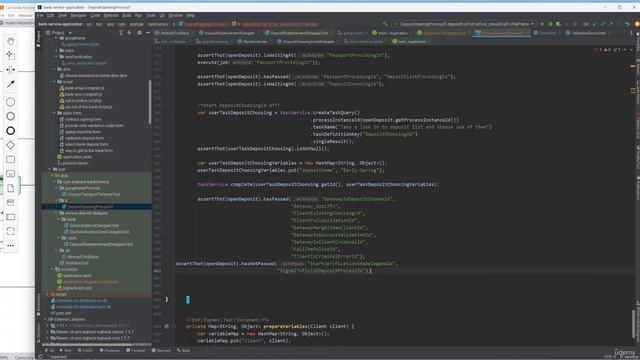Open the Build tool window

pos(184,350)
